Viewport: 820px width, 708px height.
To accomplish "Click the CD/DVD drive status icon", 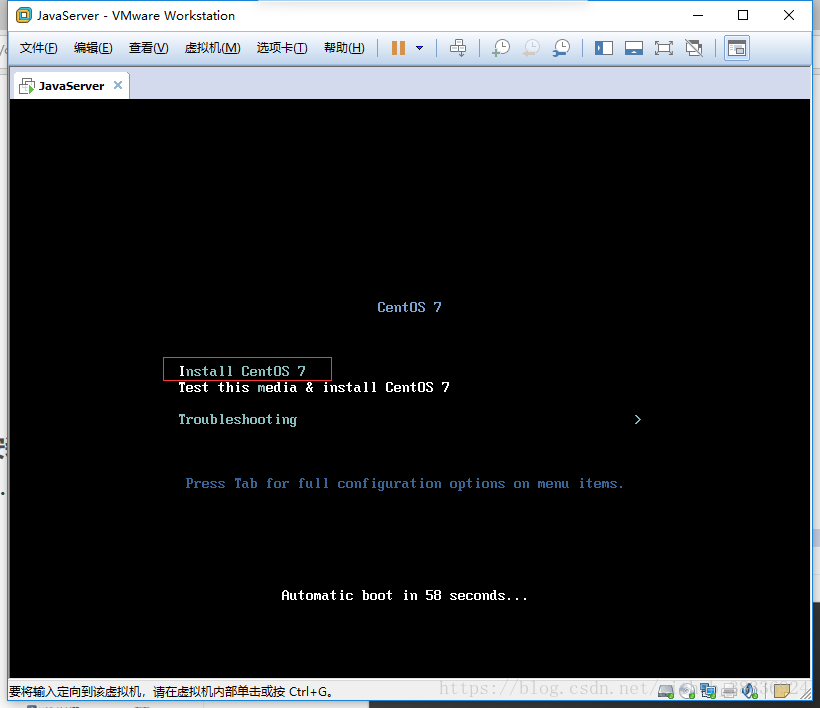I will [687, 691].
